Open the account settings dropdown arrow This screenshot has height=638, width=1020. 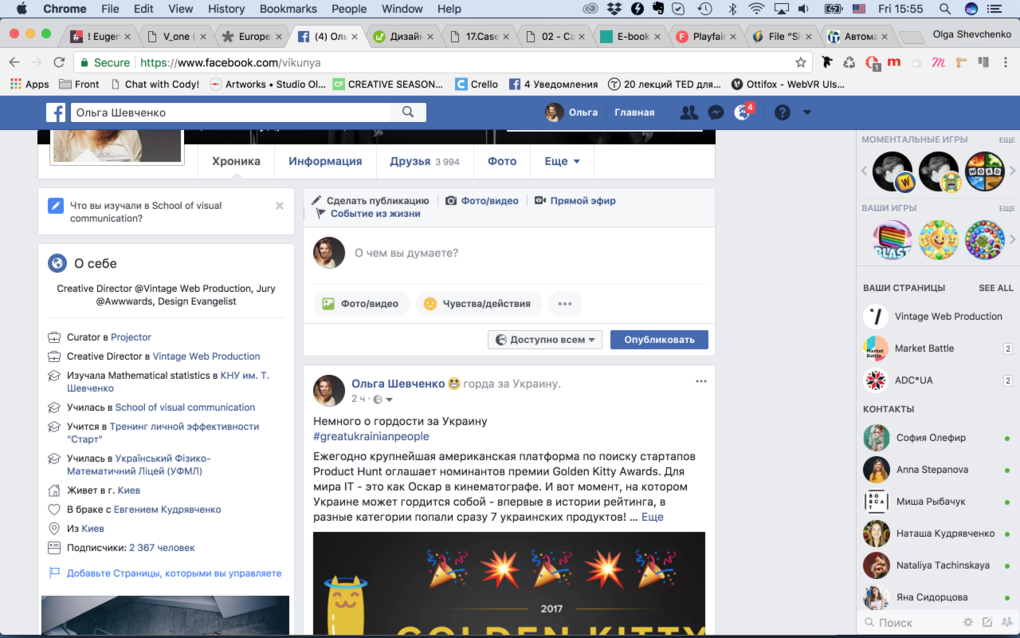[x=807, y=113]
